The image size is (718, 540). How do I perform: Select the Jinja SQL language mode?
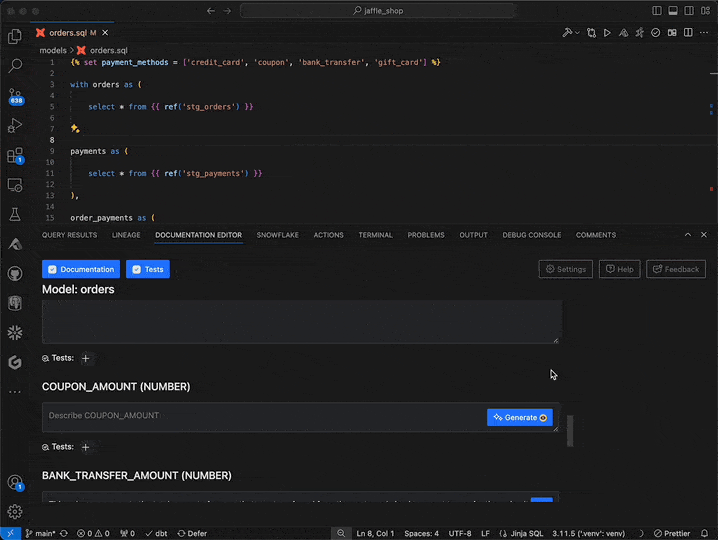pos(522,533)
